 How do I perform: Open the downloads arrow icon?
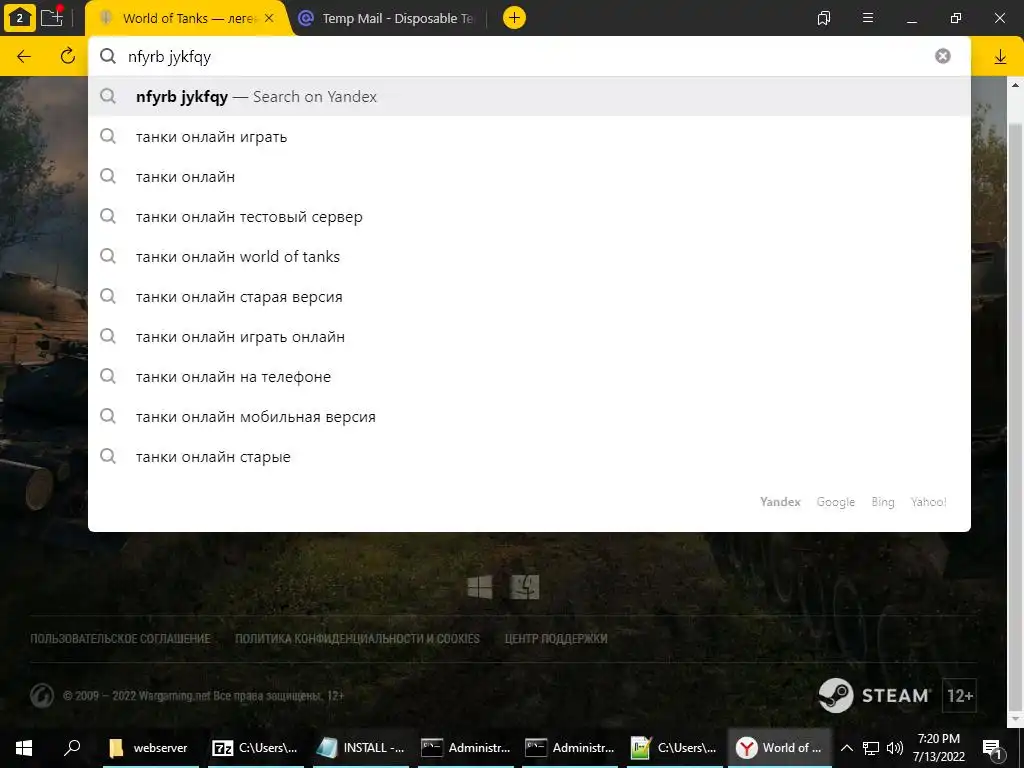click(x=1000, y=57)
